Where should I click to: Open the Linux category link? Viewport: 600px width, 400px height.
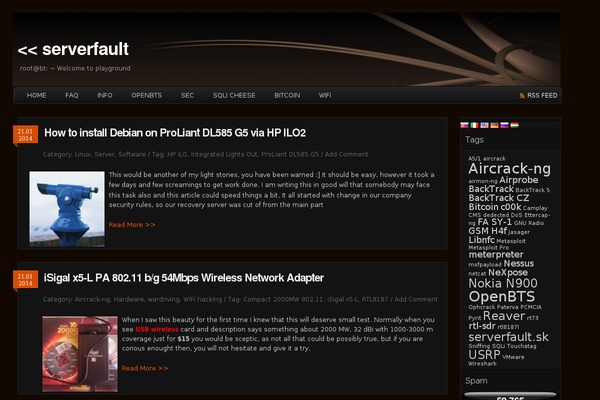pyautogui.click(x=82, y=154)
